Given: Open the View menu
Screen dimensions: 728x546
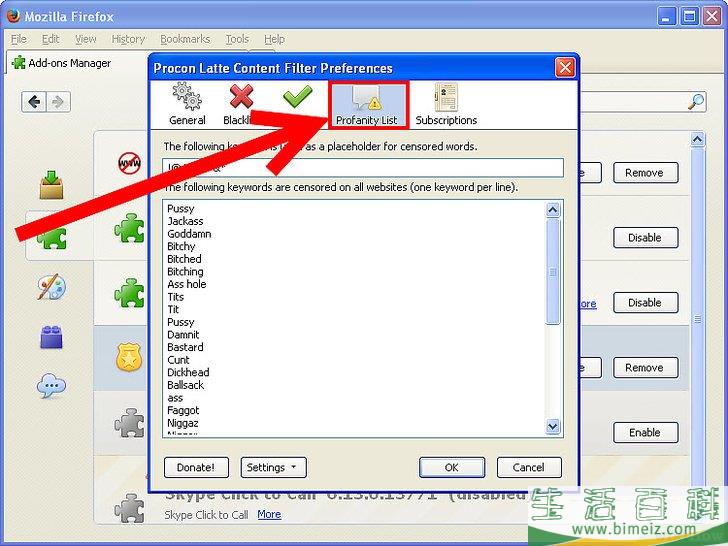Looking at the screenshot, I should click(x=85, y=39).
